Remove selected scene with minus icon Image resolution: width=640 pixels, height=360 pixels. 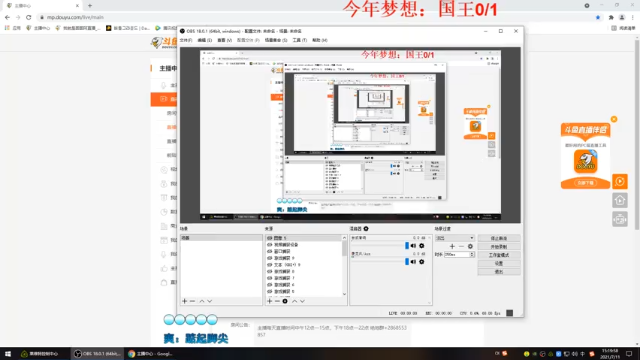tap(193, 301)
